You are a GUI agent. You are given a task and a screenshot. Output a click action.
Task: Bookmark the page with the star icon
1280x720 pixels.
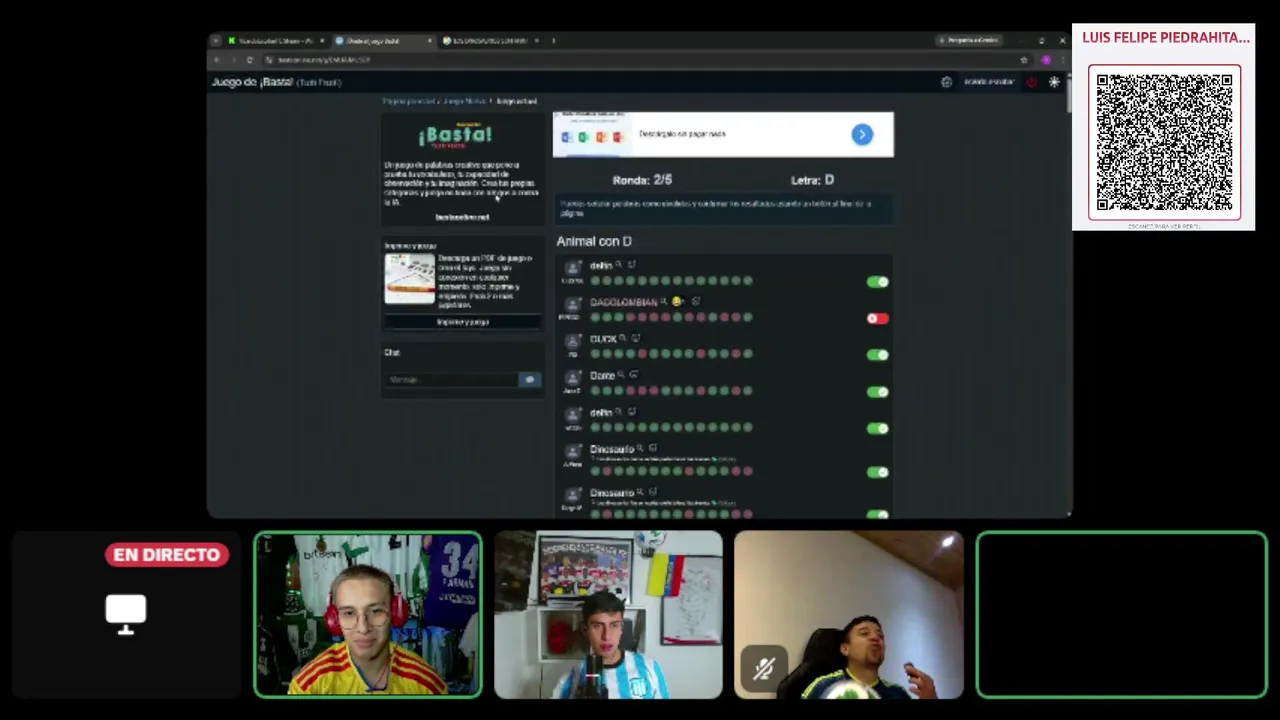1024,60
